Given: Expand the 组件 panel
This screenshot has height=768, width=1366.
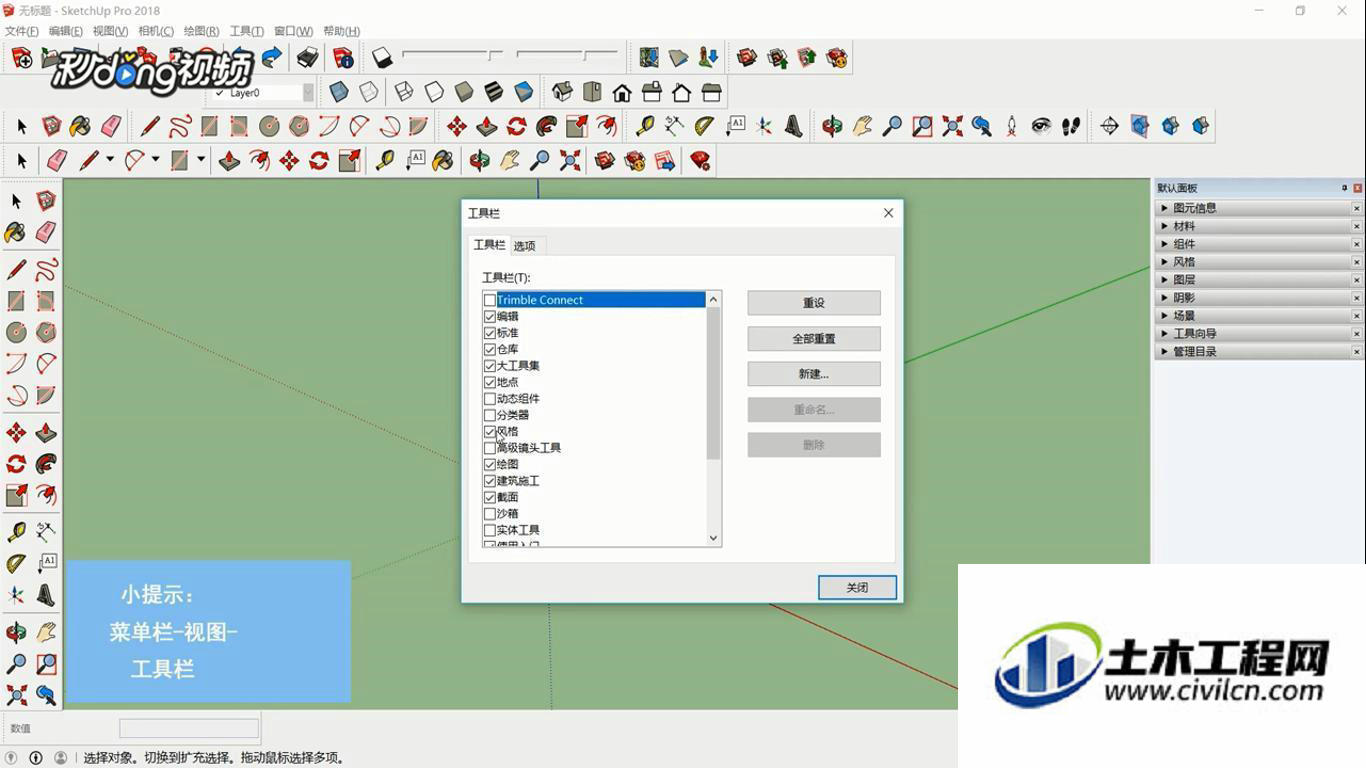Looking at the screenshot, I should (1164, 244).
